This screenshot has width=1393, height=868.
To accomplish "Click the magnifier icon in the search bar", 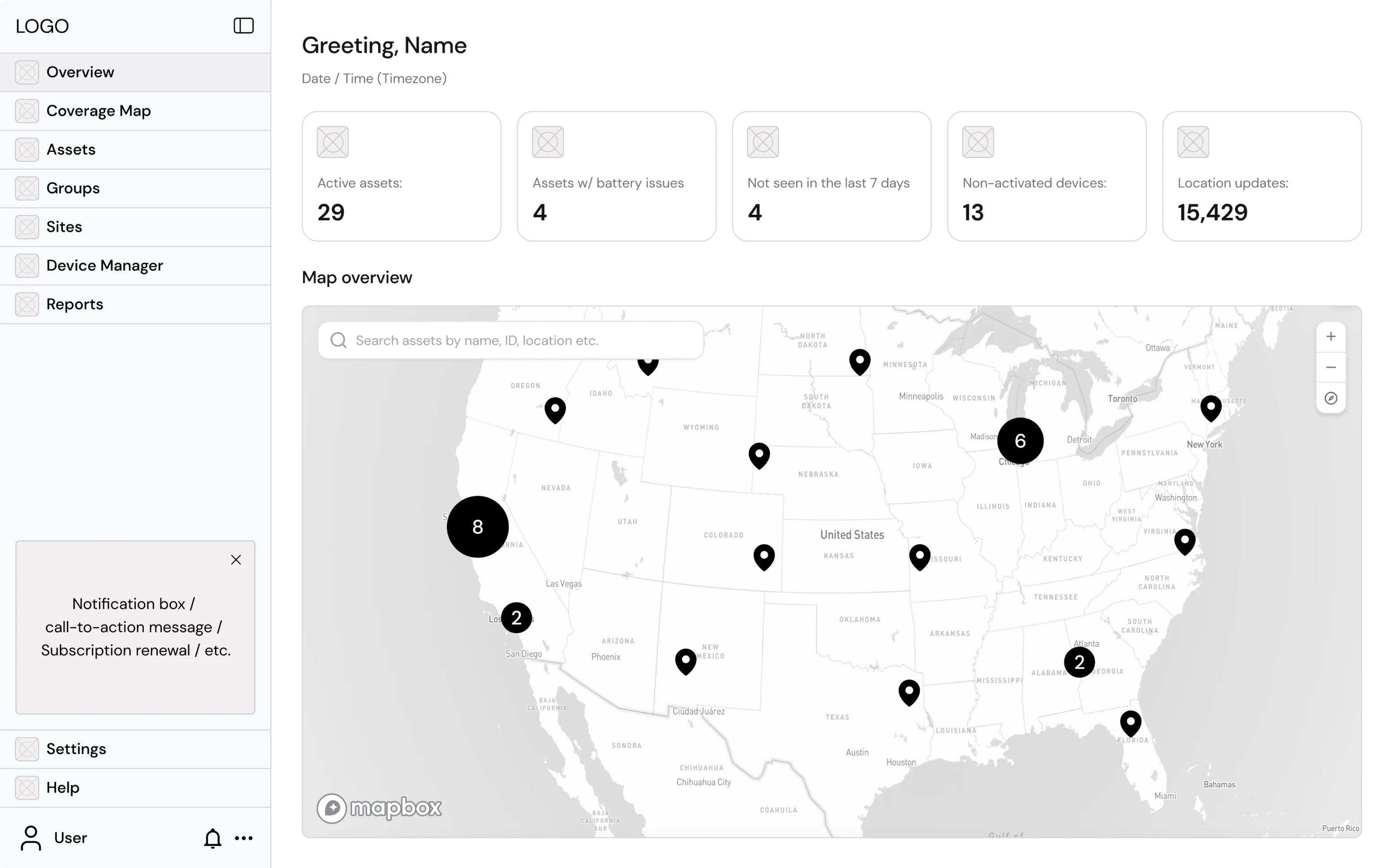I will point(338,340).
